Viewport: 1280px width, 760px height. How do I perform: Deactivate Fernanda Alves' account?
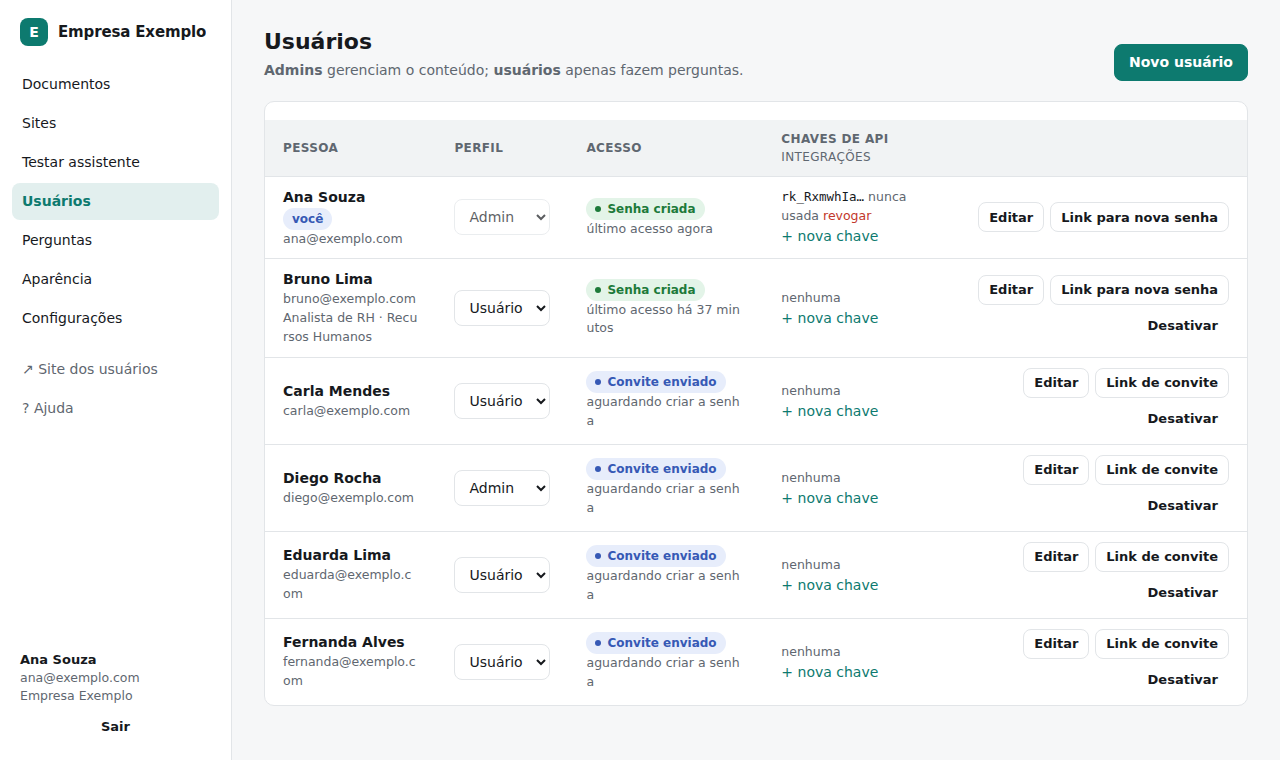coord(1183,680)
